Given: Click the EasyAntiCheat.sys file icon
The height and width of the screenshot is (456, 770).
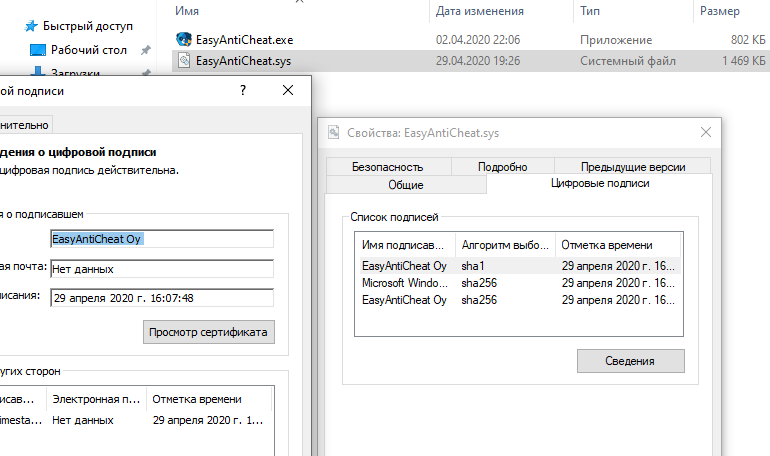Looking at the screenshot, I should click(183, 61).
